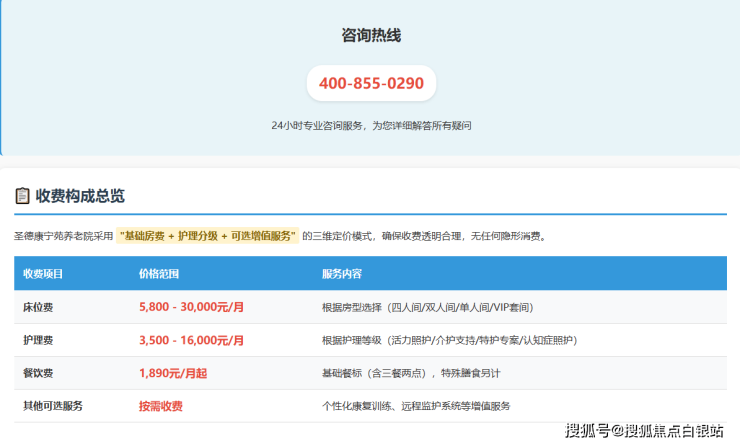Click the 护理费 care level description
Image resolution: width=740 pixels, height=446 pixels.
[x=449, y=340]
